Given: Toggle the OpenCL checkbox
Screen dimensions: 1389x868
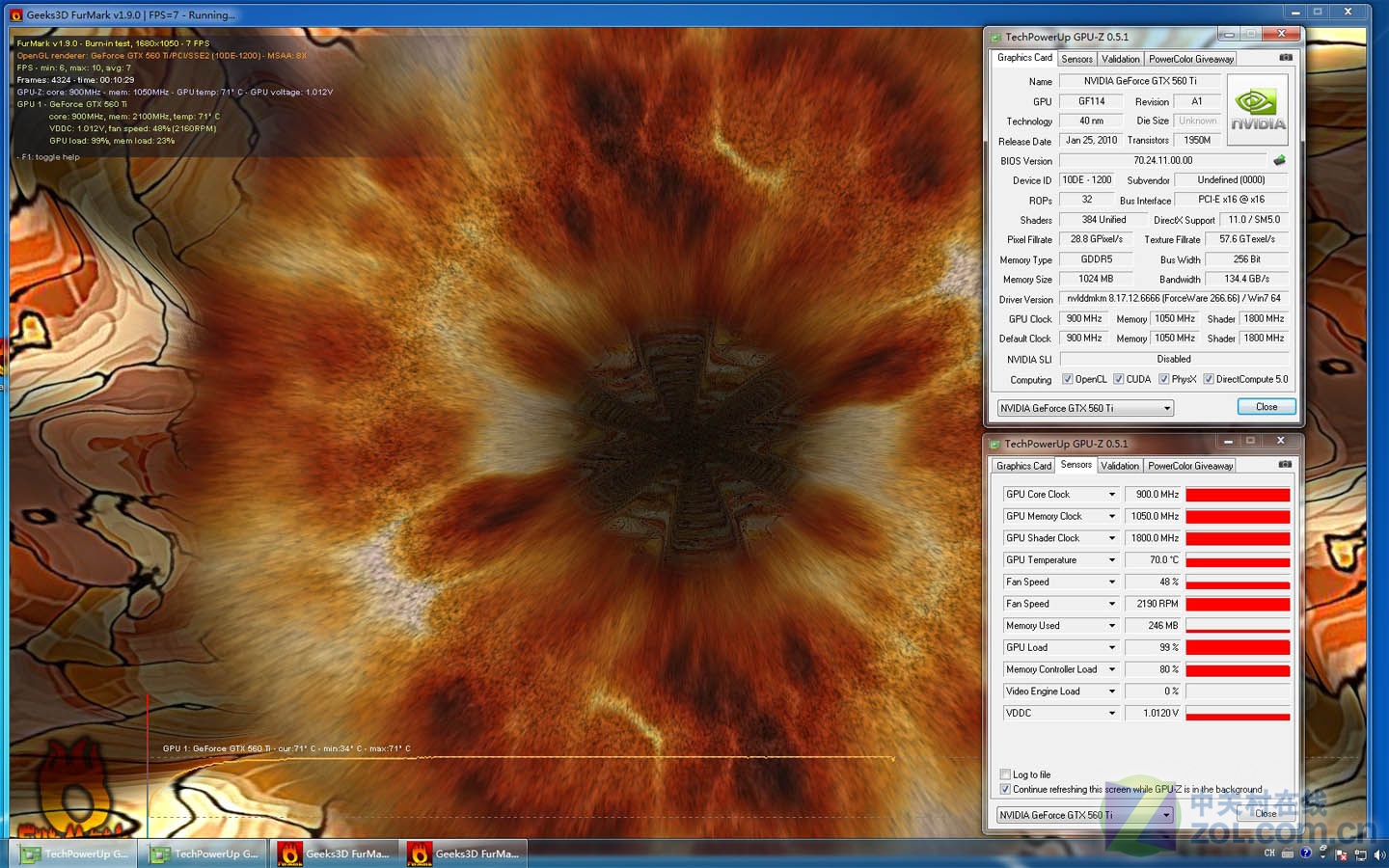Looking at the screenshot, I should click(1067, 379).
